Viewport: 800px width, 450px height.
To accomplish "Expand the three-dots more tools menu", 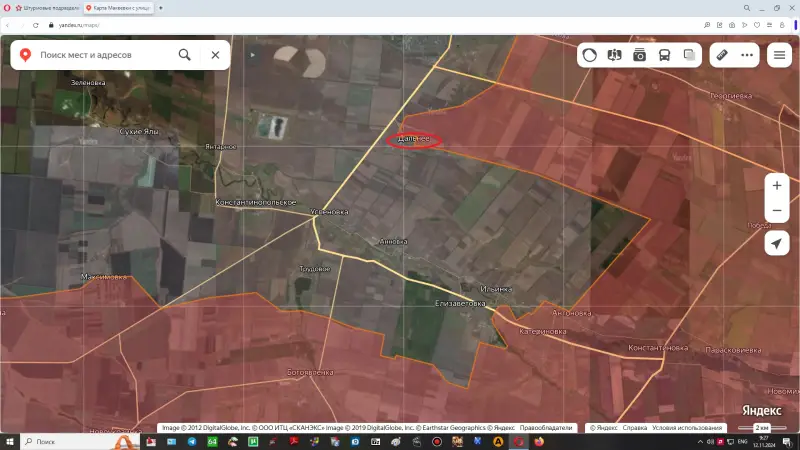I will point(747,55).
